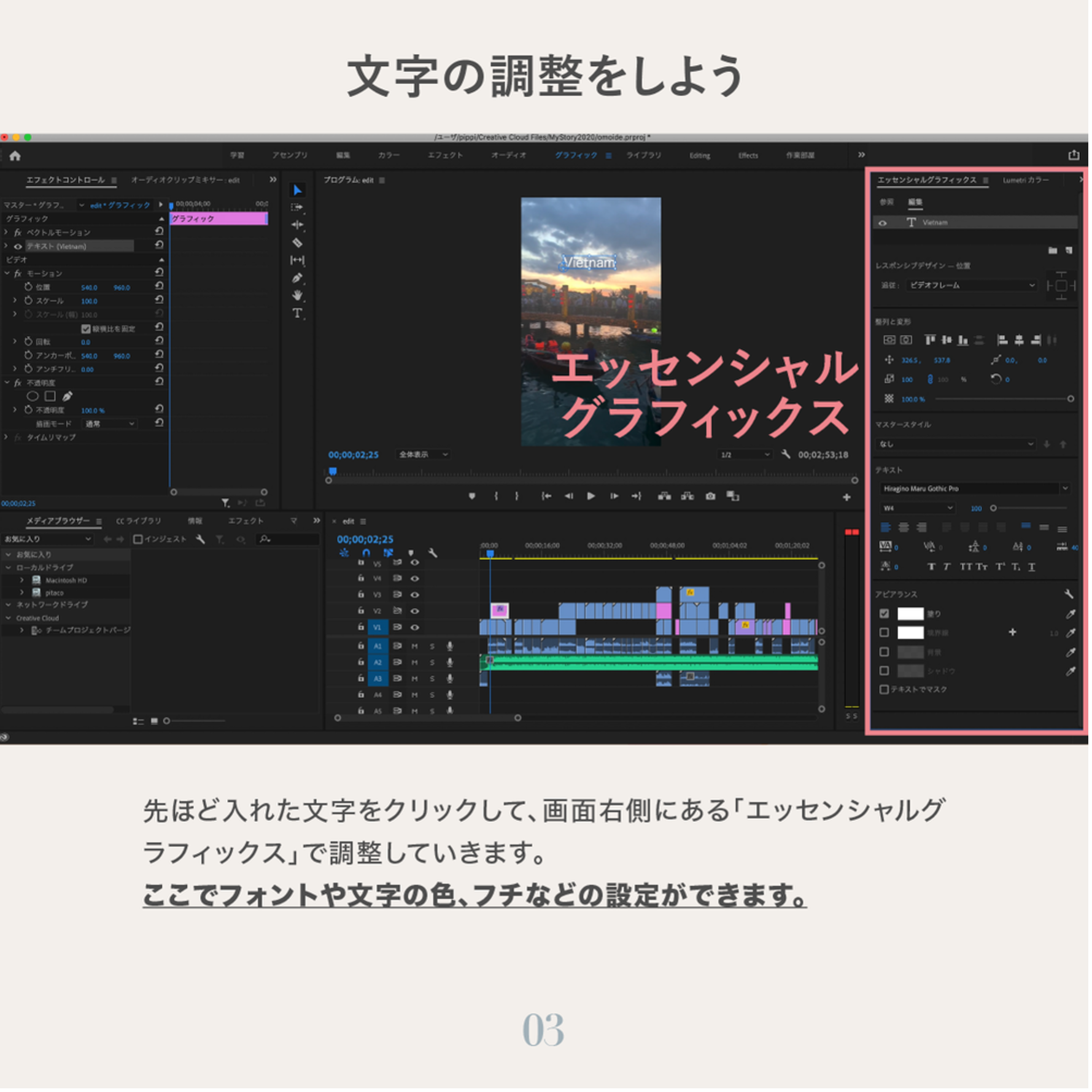Image resolution: width=1092 pixels, height=1092 pixels.
Task: Select the Razor tool
Action: 298,243
